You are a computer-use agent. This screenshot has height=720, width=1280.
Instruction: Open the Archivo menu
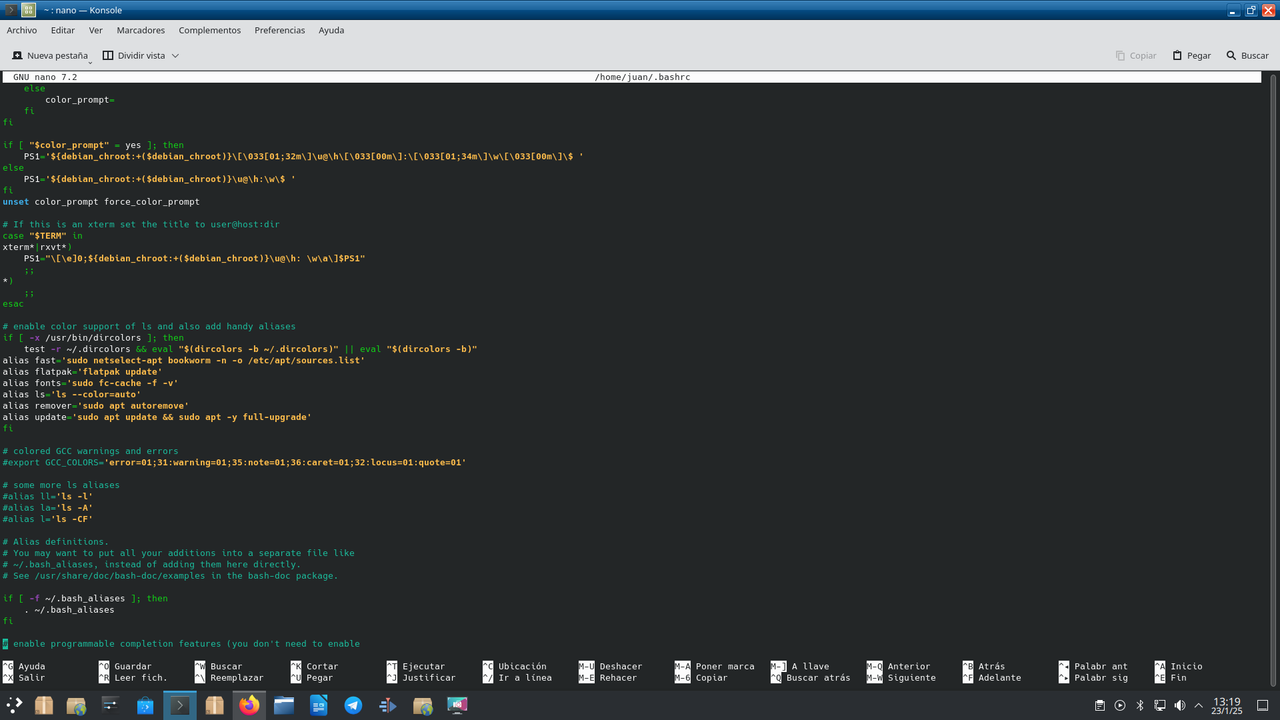tap(22, 30)
